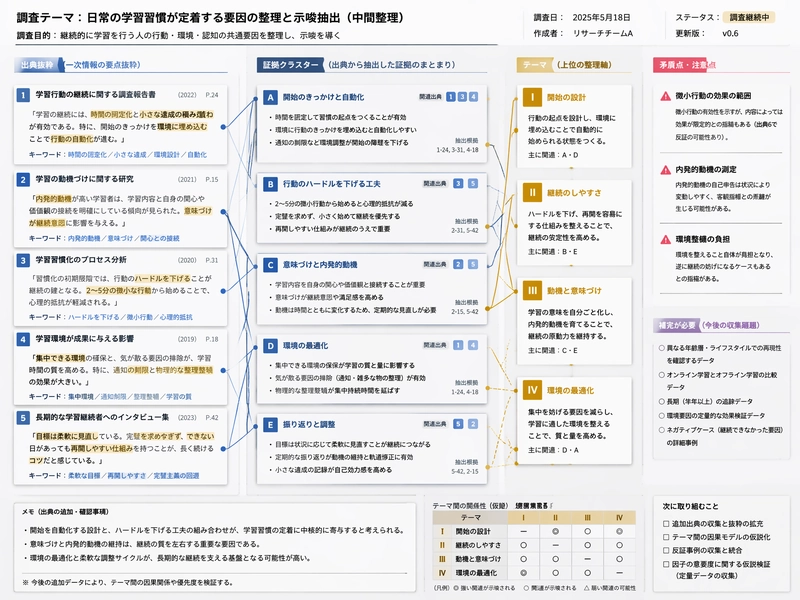Select the cluster badge C 意味づけと内発的動機
Viewport: 800px width, 600px height.
pyautogui.click(x=270, y=265)
